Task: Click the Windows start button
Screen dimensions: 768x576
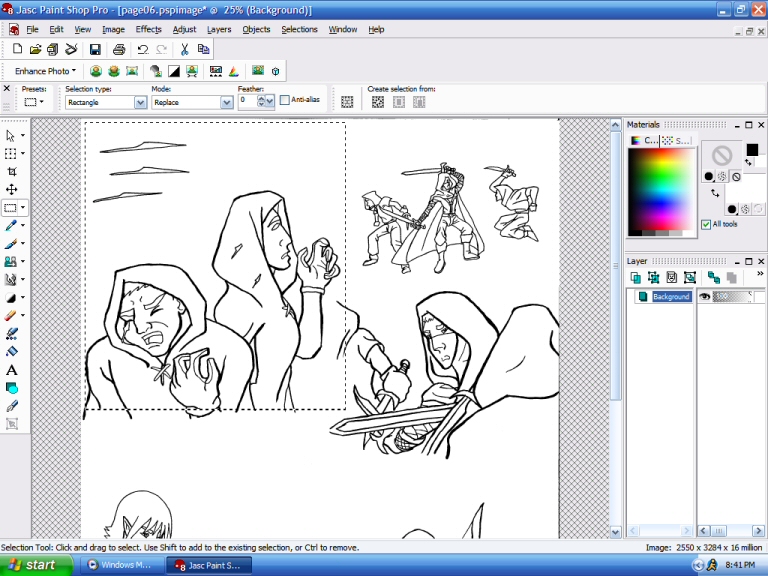Action: (36, 565)
